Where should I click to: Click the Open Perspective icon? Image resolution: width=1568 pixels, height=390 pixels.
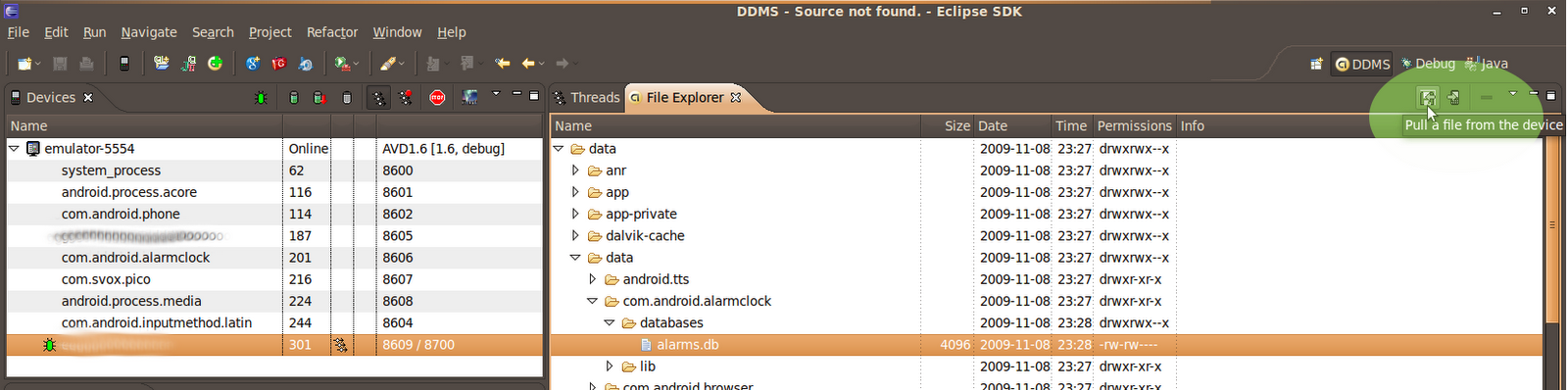(x=1316, y=64)
